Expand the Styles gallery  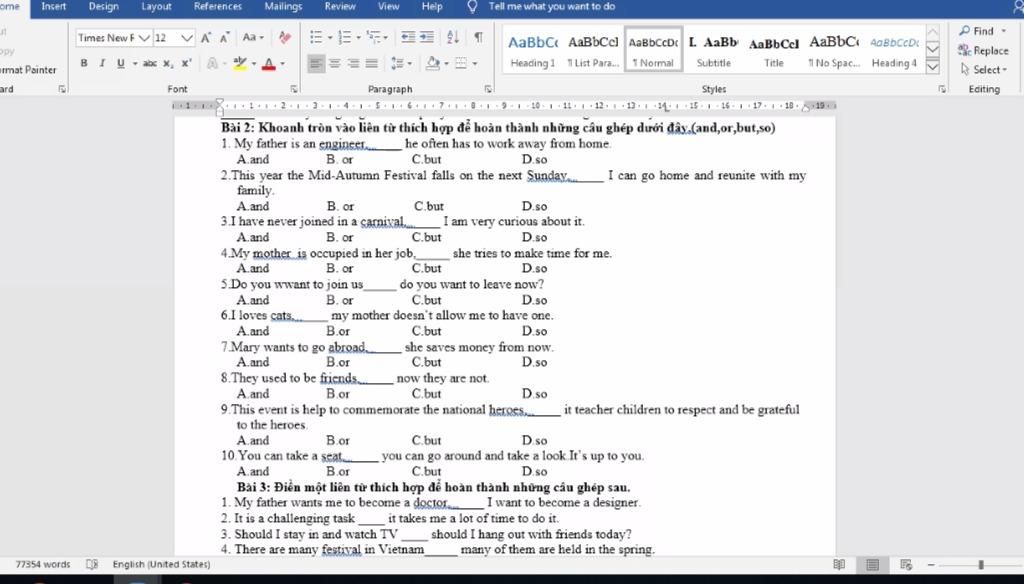coord(933,67)
